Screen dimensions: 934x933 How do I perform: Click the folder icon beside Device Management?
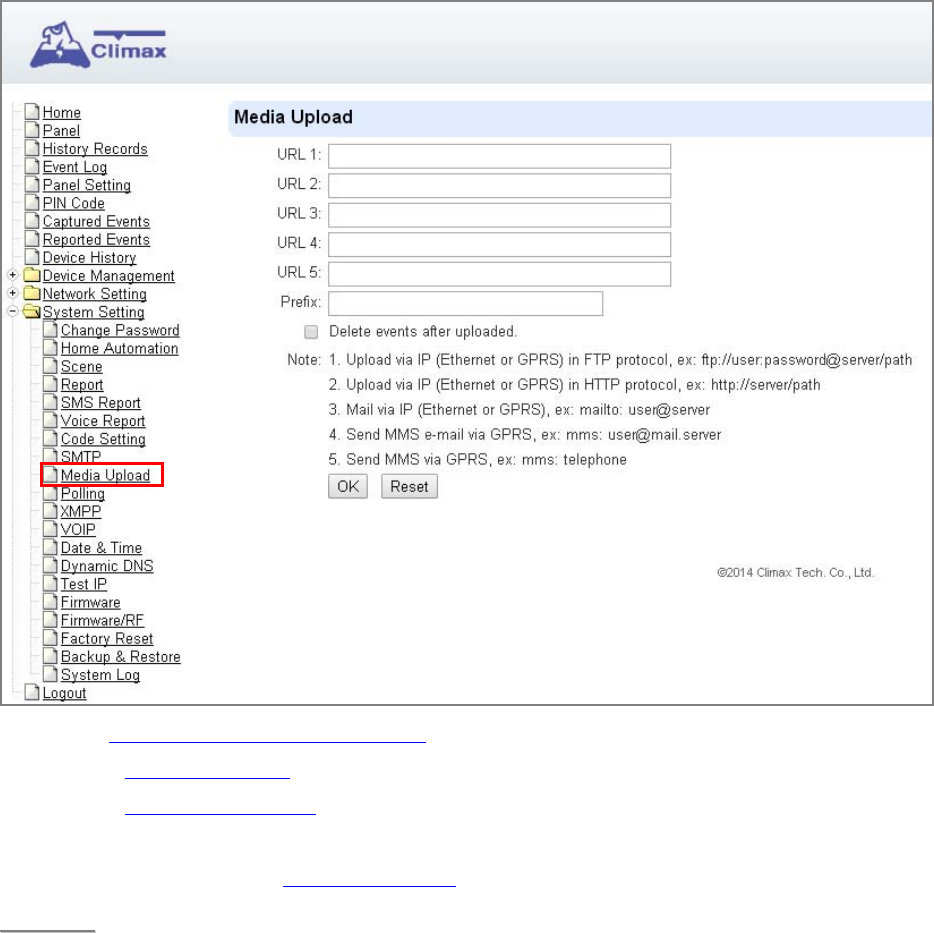point(32,275)
